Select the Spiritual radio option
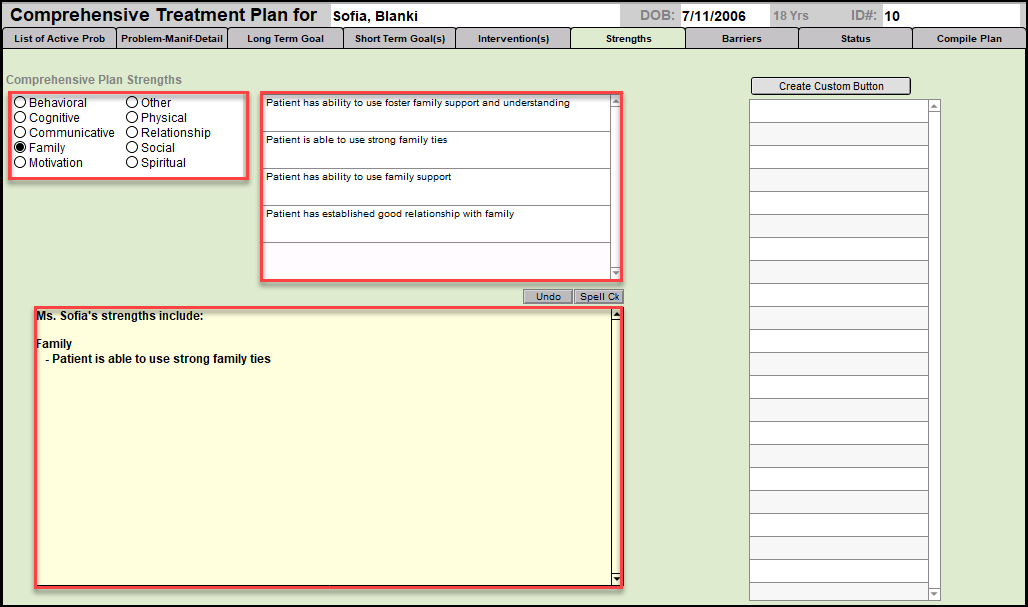 tap(132, 163)
